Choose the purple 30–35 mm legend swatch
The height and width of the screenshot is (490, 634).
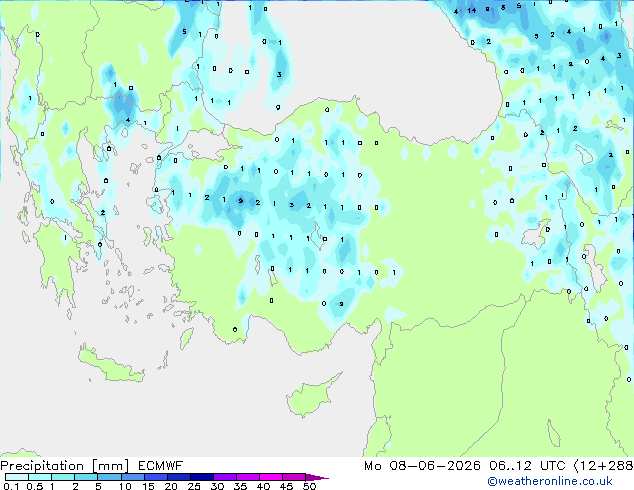tap(224, 477)
